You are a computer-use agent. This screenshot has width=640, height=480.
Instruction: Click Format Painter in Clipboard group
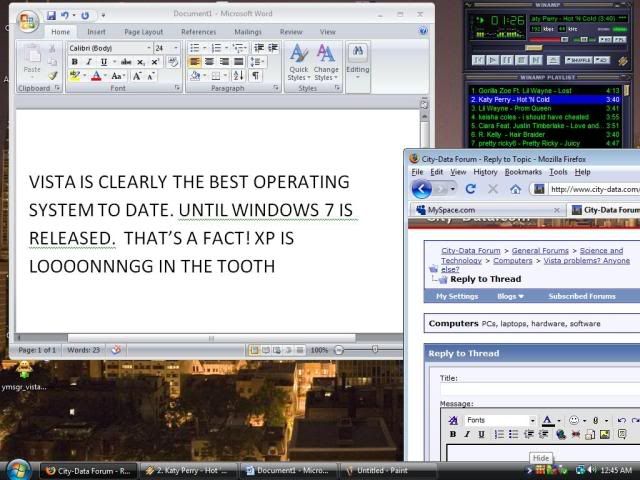pos(53,76)
